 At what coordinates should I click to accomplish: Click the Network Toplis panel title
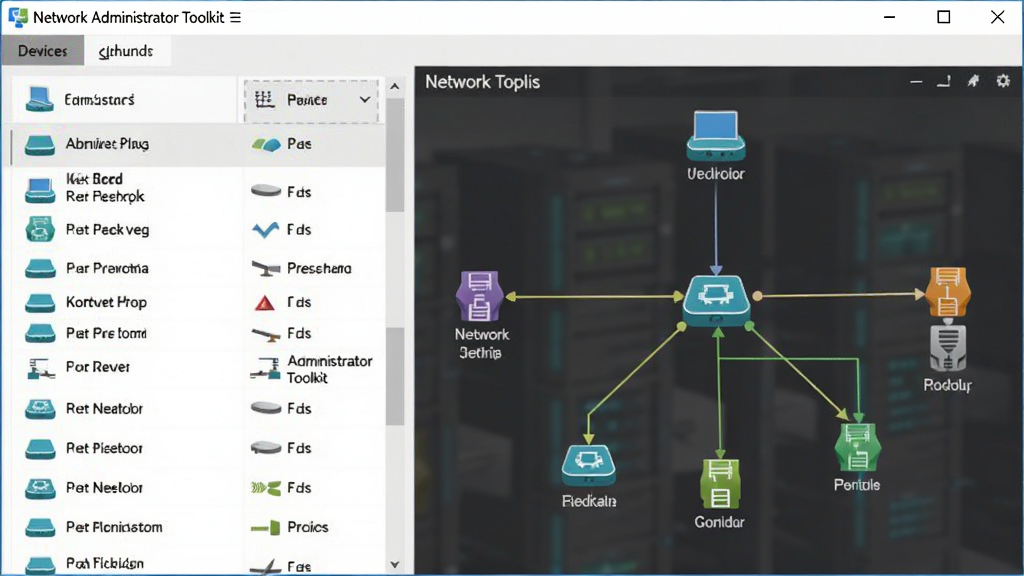tap(483, 82)
